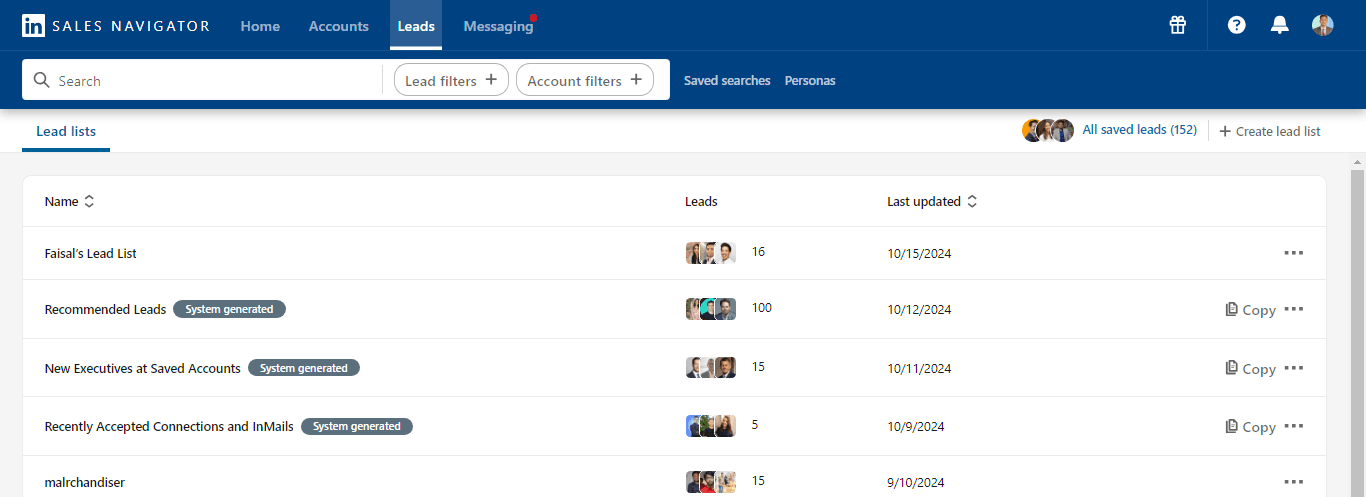The width and height of the screenshot is (1366, 497).
Task: Go to the Accounts tab
Action: point(338,26)
